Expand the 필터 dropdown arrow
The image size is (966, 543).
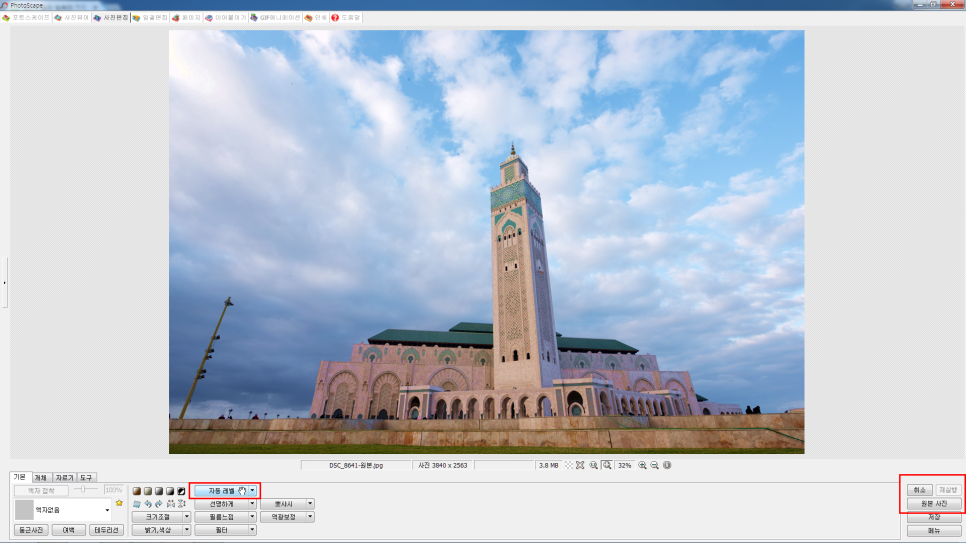pos(253,530)
